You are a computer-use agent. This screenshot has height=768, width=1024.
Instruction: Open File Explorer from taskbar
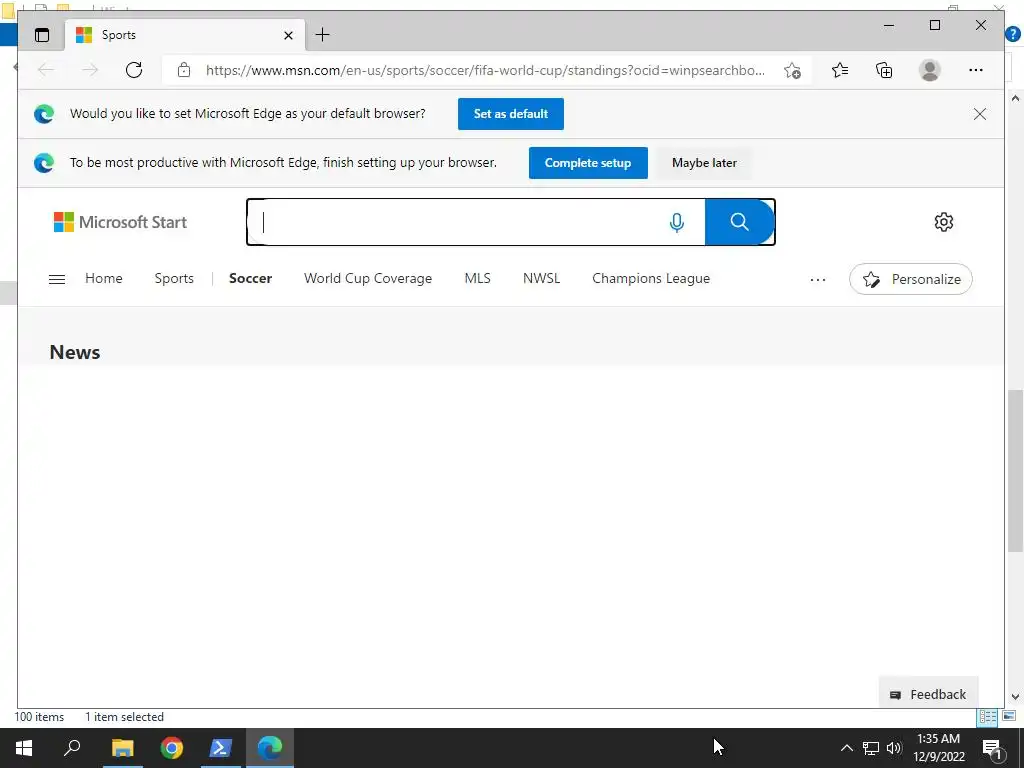122,748
